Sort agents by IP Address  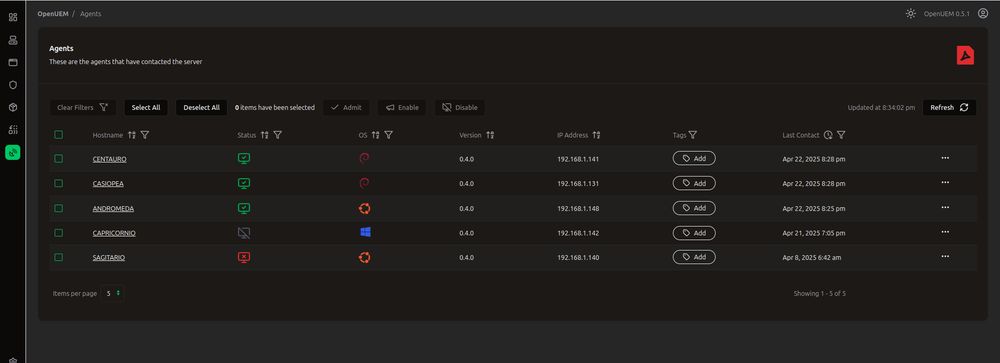click(x=596, y=135)
